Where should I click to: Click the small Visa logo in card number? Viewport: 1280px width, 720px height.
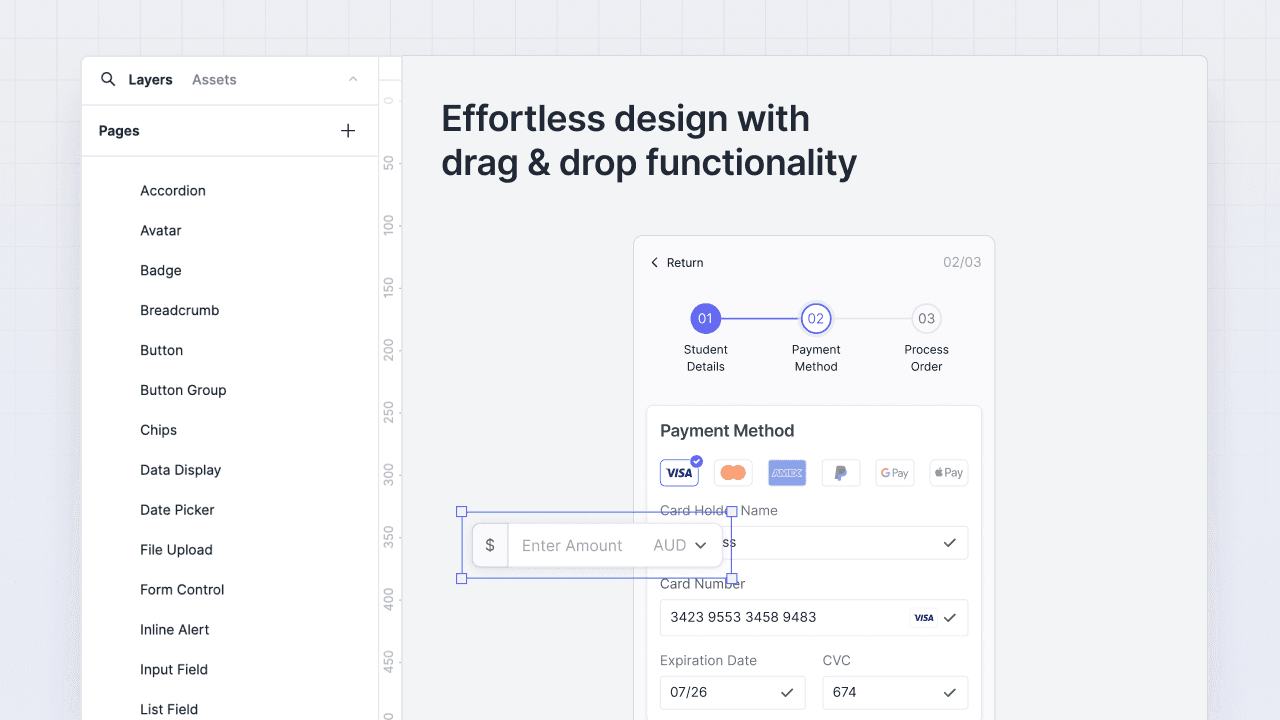pyautogui.click(x=924, y=618)
